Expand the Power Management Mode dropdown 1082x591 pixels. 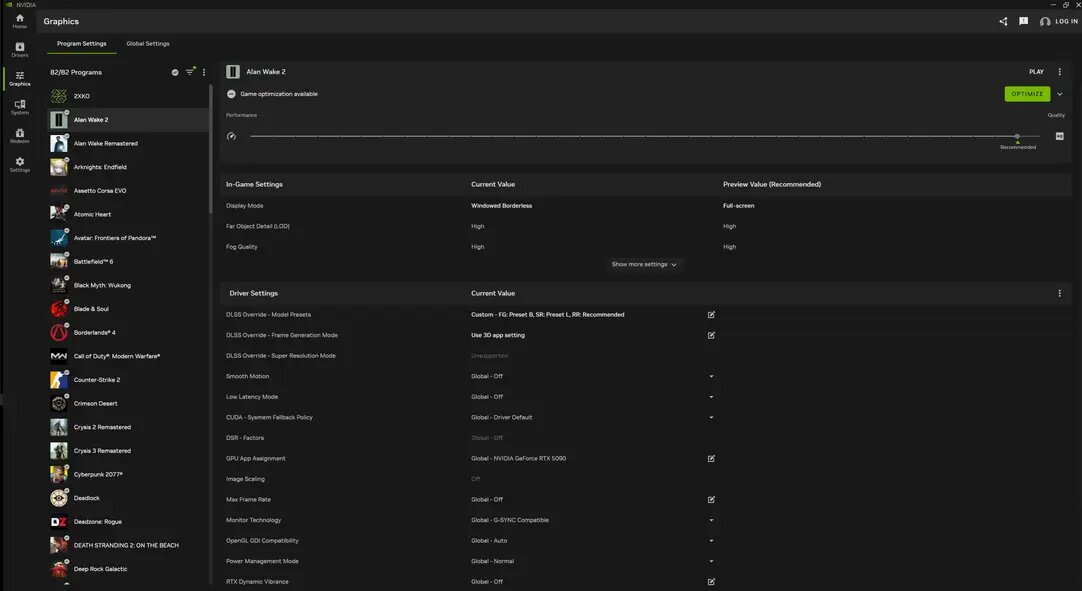point(711,561)
